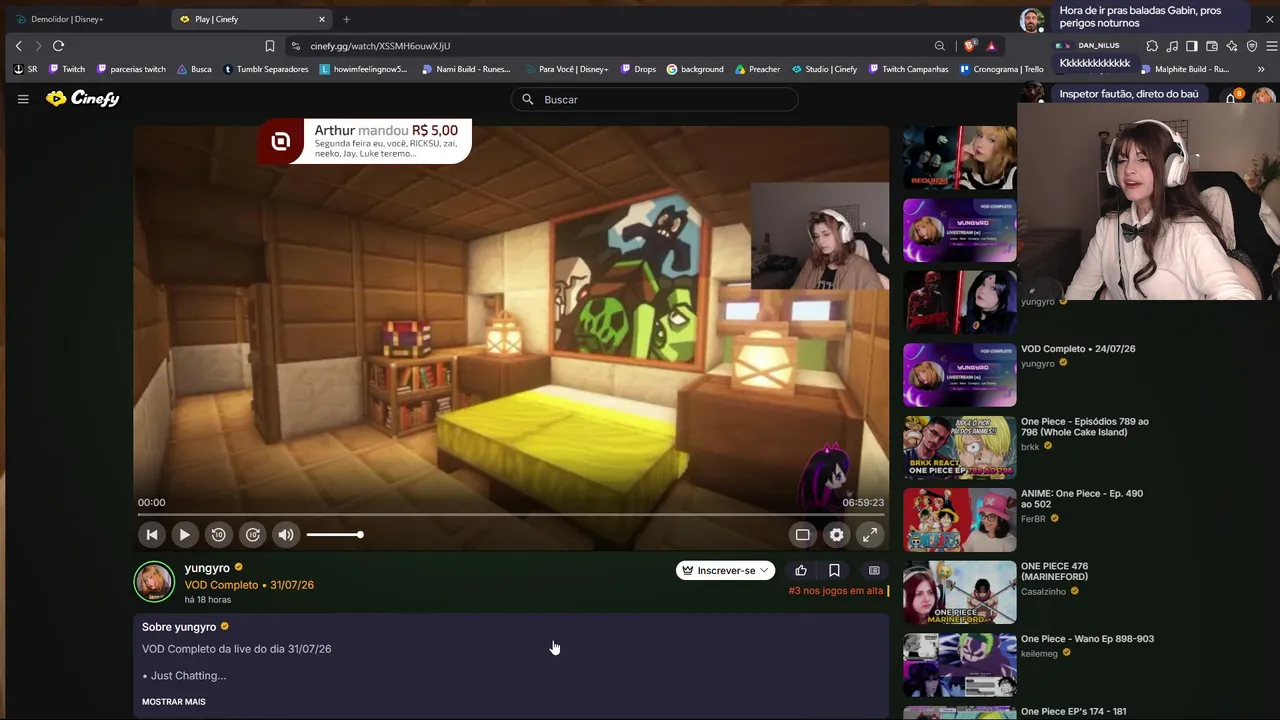
Task: Close the Play | Cinefy tab
Action: click(322, 19)
